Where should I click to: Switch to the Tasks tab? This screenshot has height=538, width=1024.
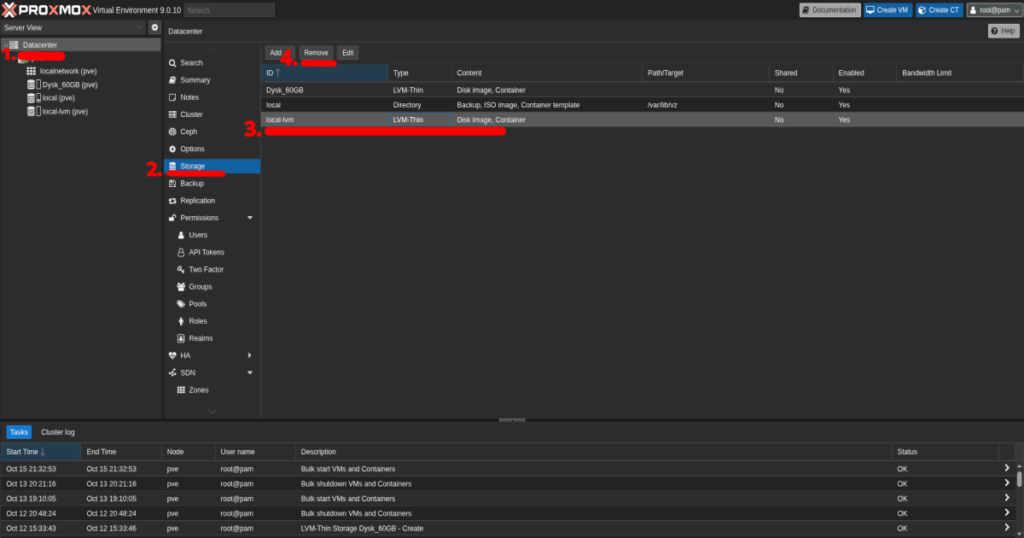pyautogui.click(x=19, y=432)
